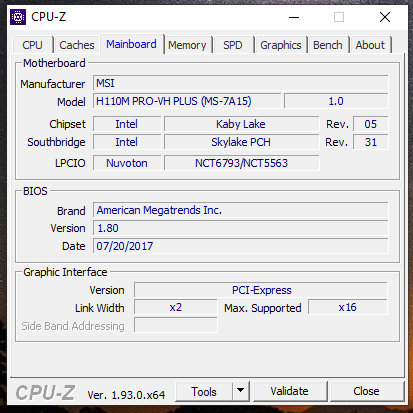
Task: Close the window with the X icon
Action: pyautogui.click(x=385, y=17)
